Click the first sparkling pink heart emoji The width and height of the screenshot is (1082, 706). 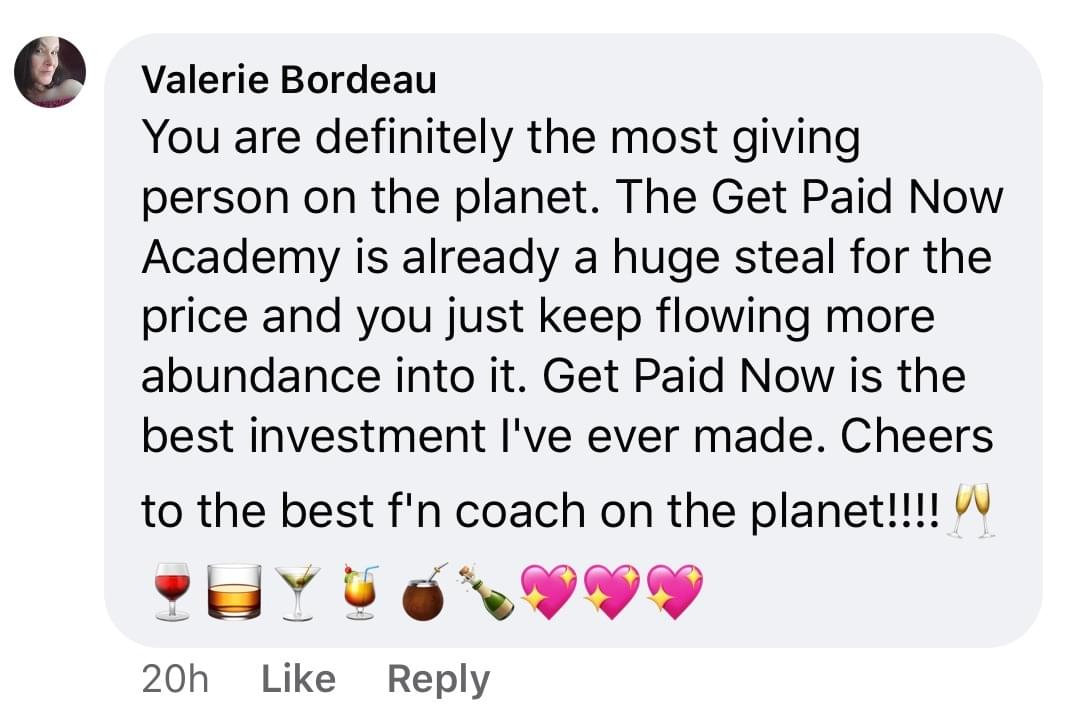(x=550, y=590)
